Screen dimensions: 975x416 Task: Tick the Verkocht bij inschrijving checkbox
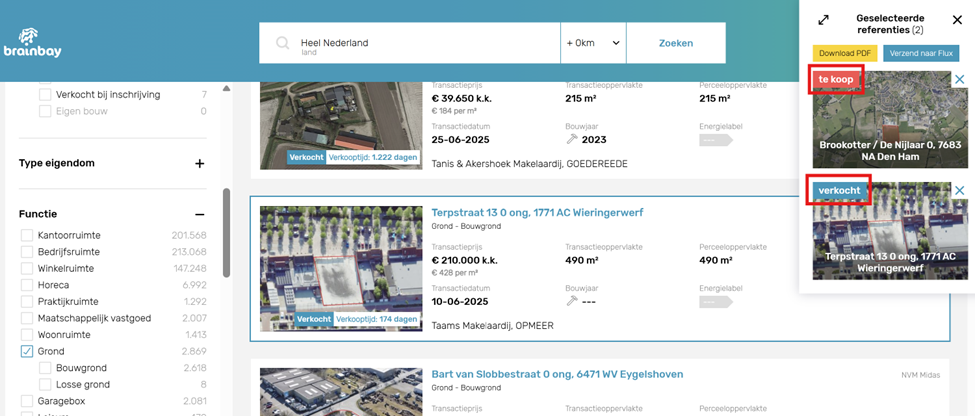(45, 95)
